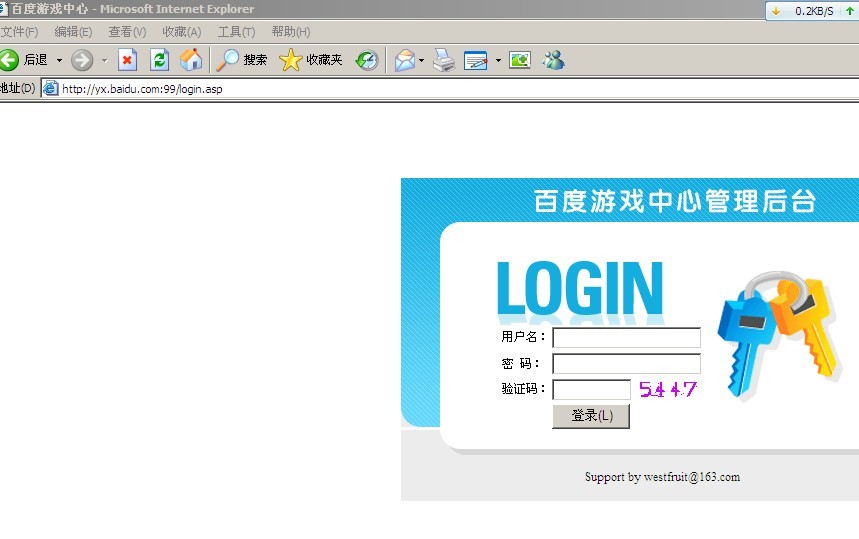Focus the 验证码 captcha input field

click(x=591, y=389)
